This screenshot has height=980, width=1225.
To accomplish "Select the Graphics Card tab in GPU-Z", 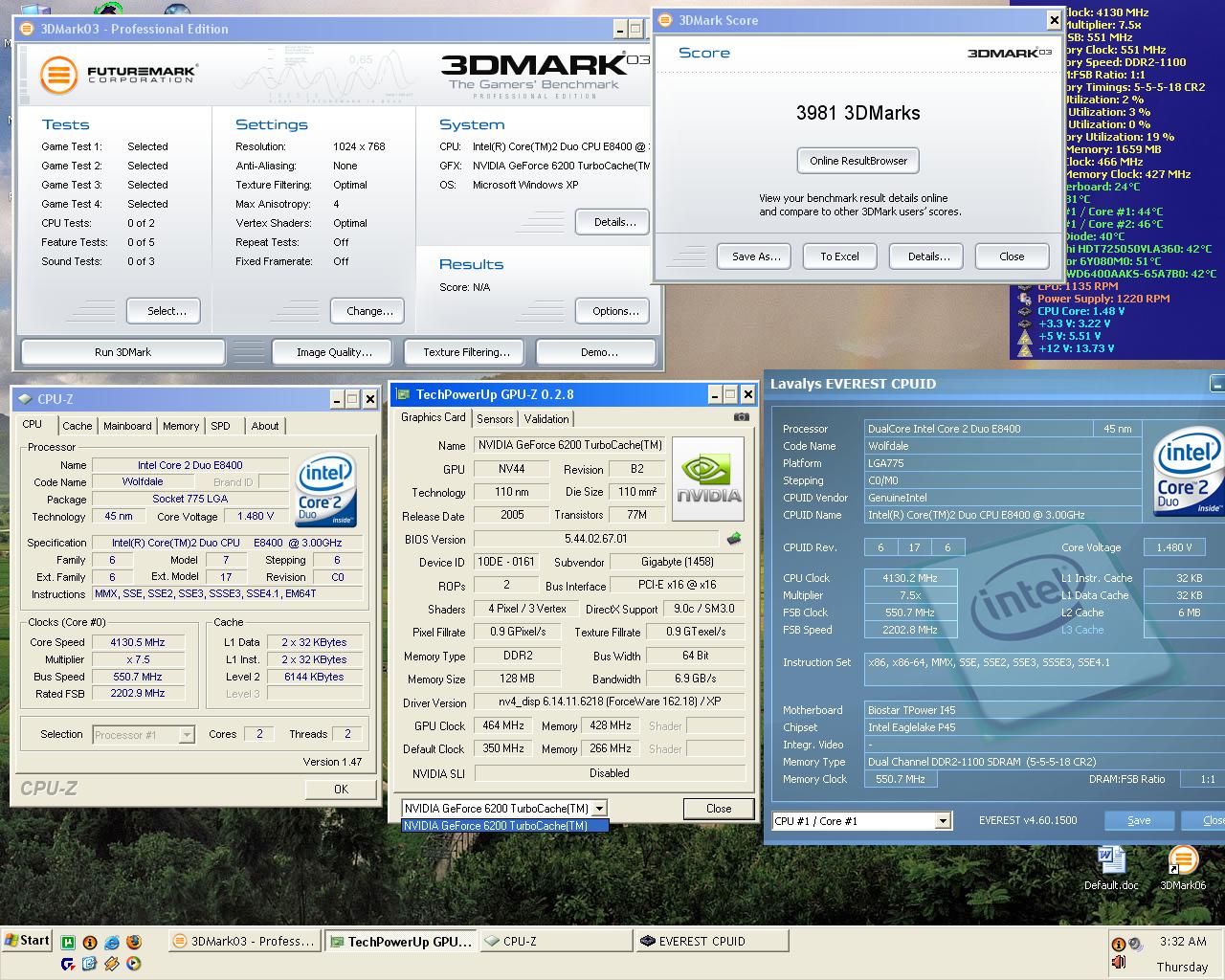I will (434, 417).
